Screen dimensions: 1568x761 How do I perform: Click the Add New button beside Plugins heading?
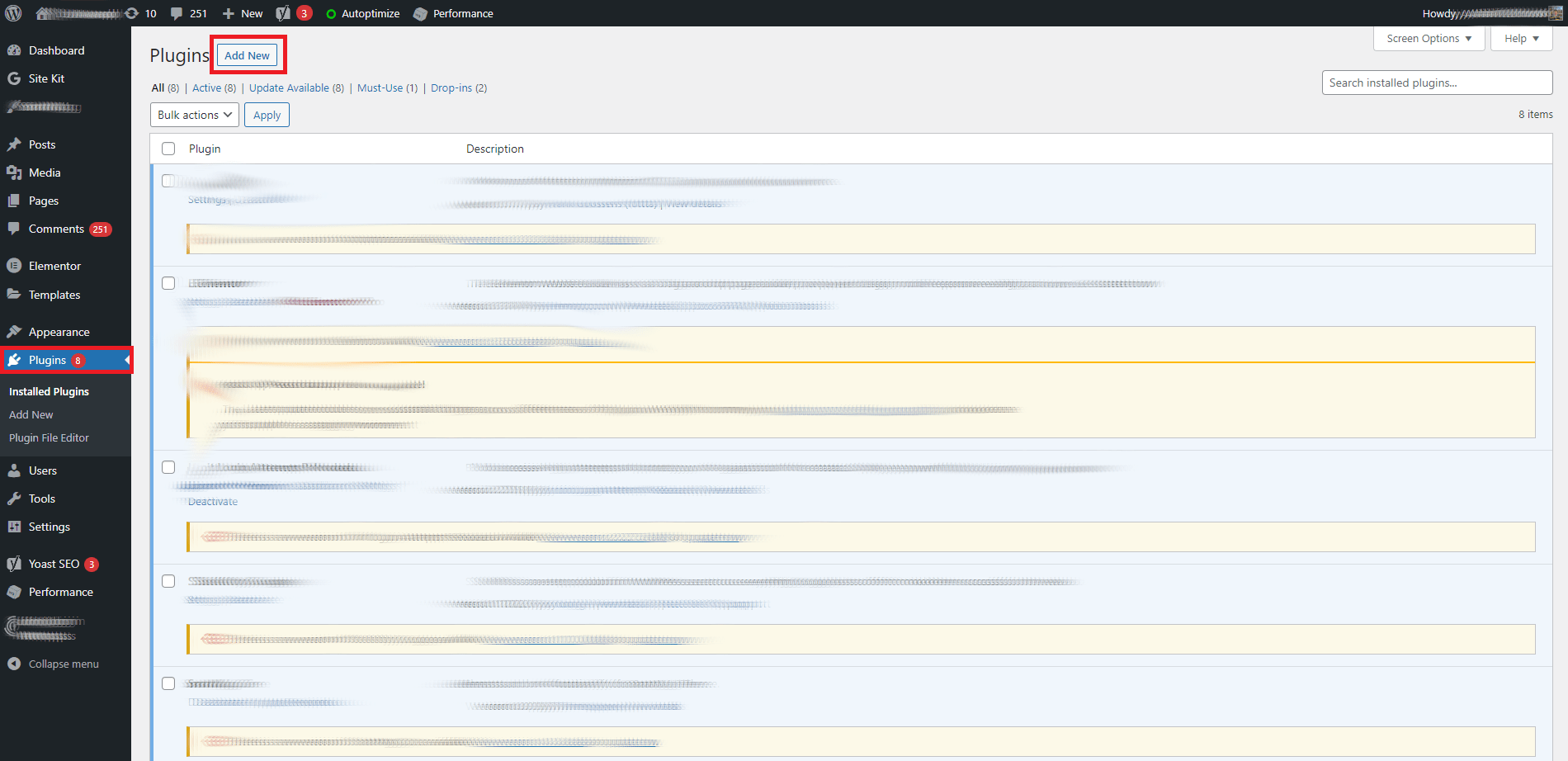tap(247, 55)
